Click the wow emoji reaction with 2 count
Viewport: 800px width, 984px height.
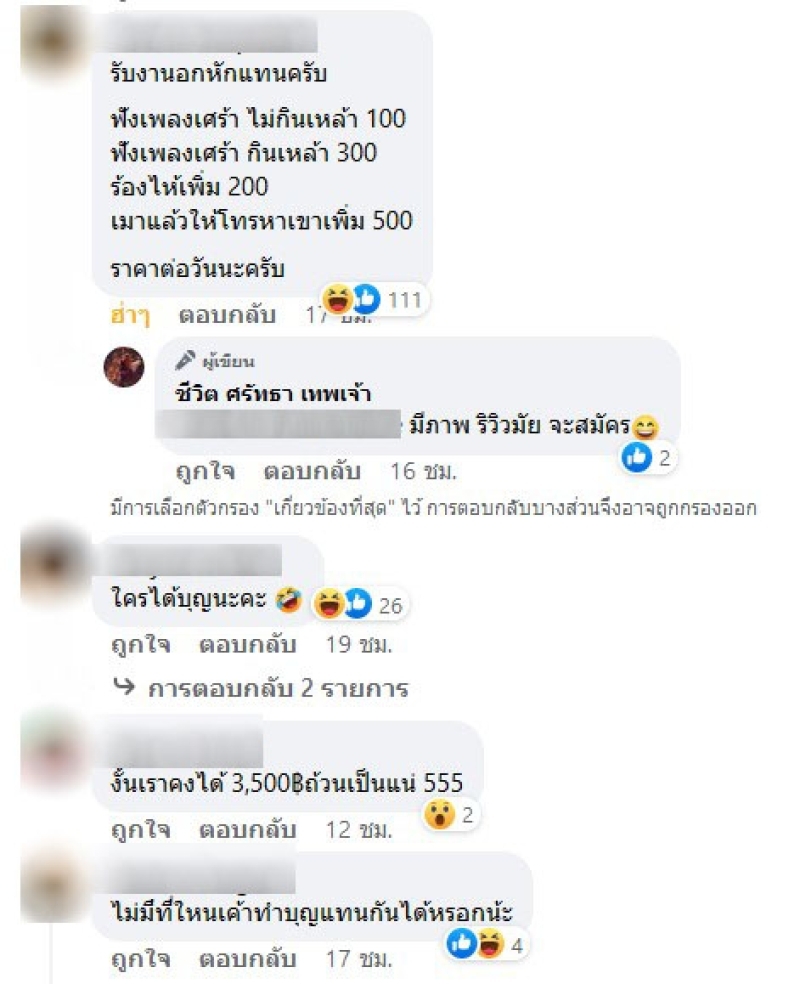pyautogui.click(x=439, y=815)
